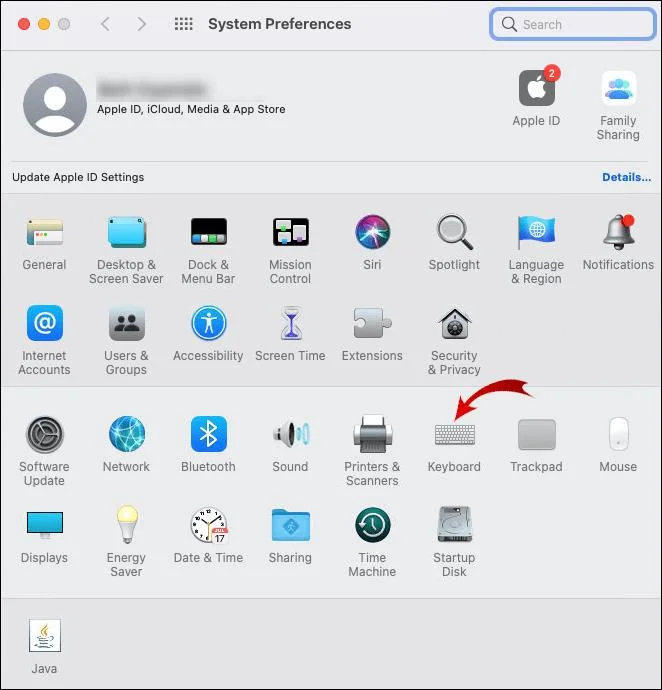Open Network preferences
This screenshot has width=662, height=690.
(127, 434)
